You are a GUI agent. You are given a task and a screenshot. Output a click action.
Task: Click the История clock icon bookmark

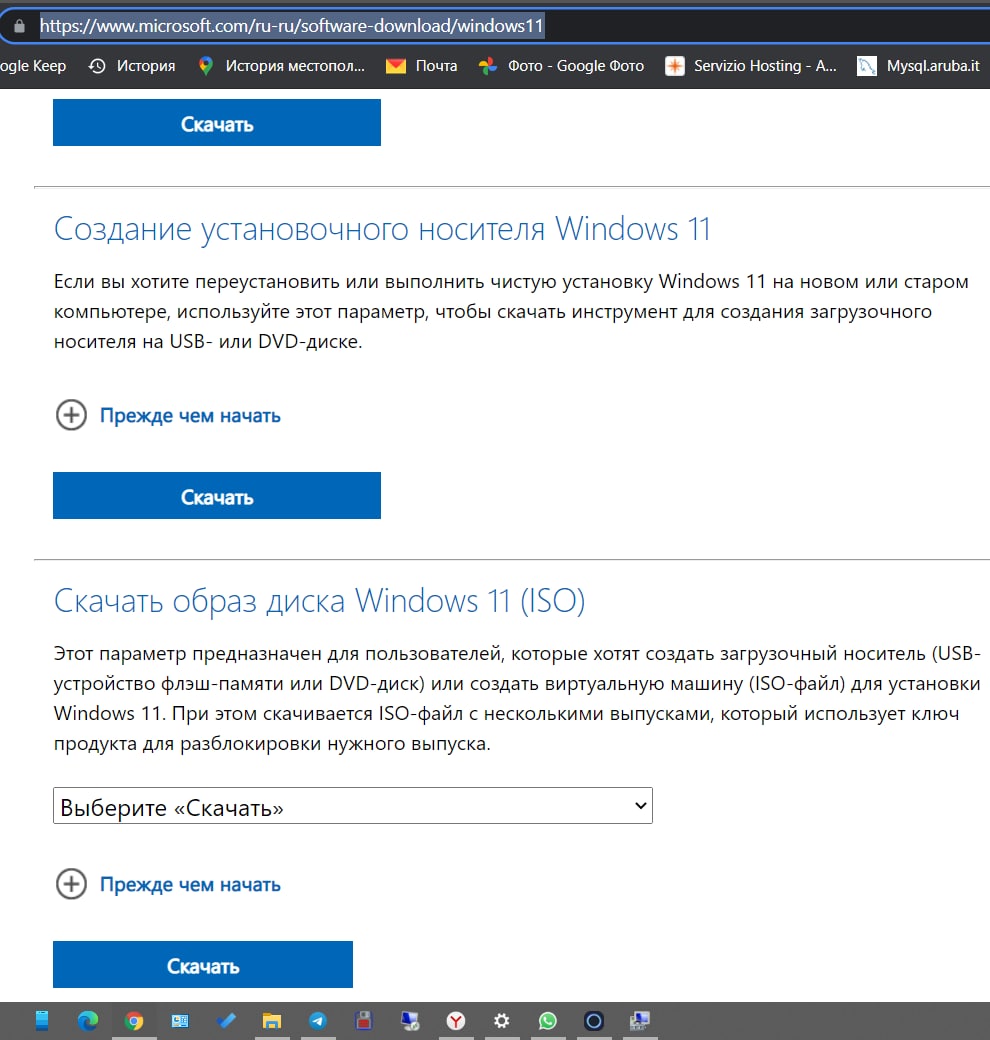[x=97, y=66]
